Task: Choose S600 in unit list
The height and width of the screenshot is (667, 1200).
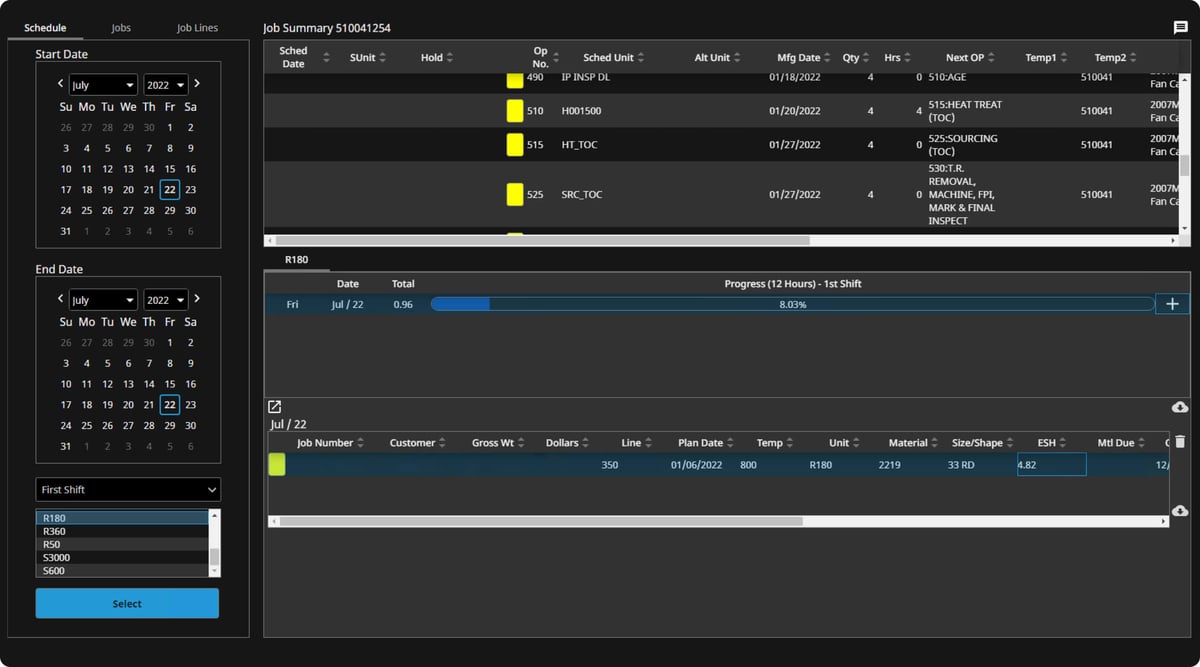Action: 123,571
